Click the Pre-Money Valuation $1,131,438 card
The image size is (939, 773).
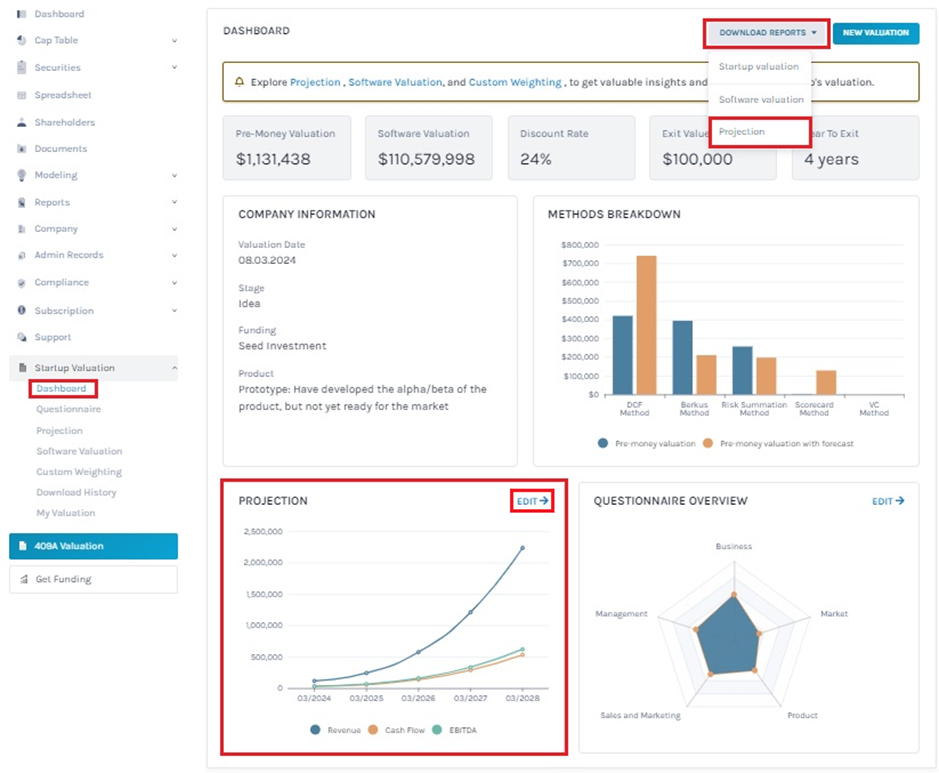[287, 148]
